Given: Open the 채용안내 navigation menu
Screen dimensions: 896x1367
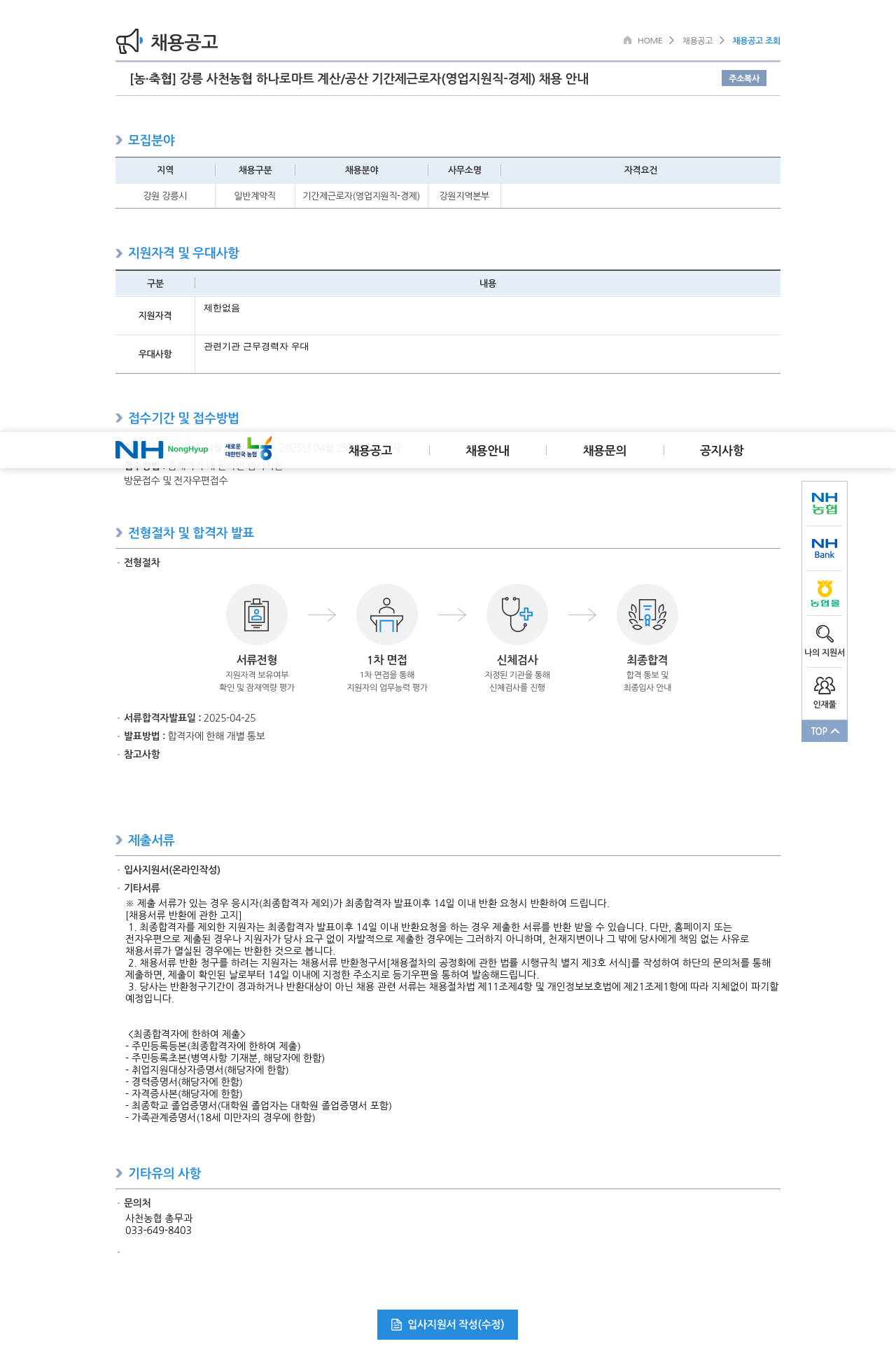Looking at the screenshot, I should pyautogui.click(x=488, y=450).
